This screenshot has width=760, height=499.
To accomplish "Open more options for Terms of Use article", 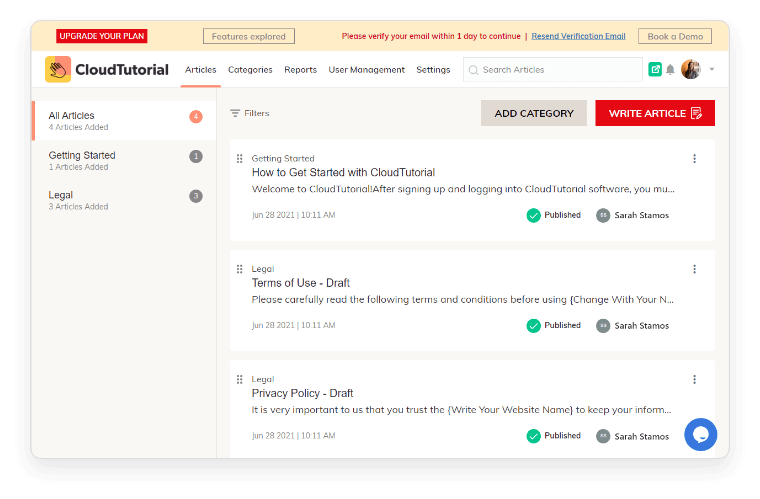I will click(694, 269).
